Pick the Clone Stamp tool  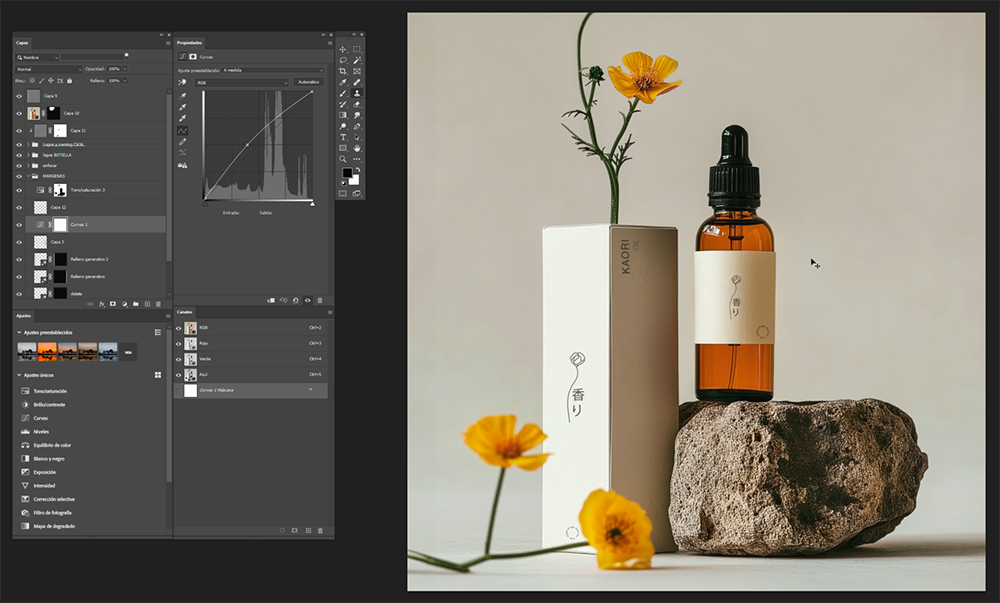click(357, 92)
